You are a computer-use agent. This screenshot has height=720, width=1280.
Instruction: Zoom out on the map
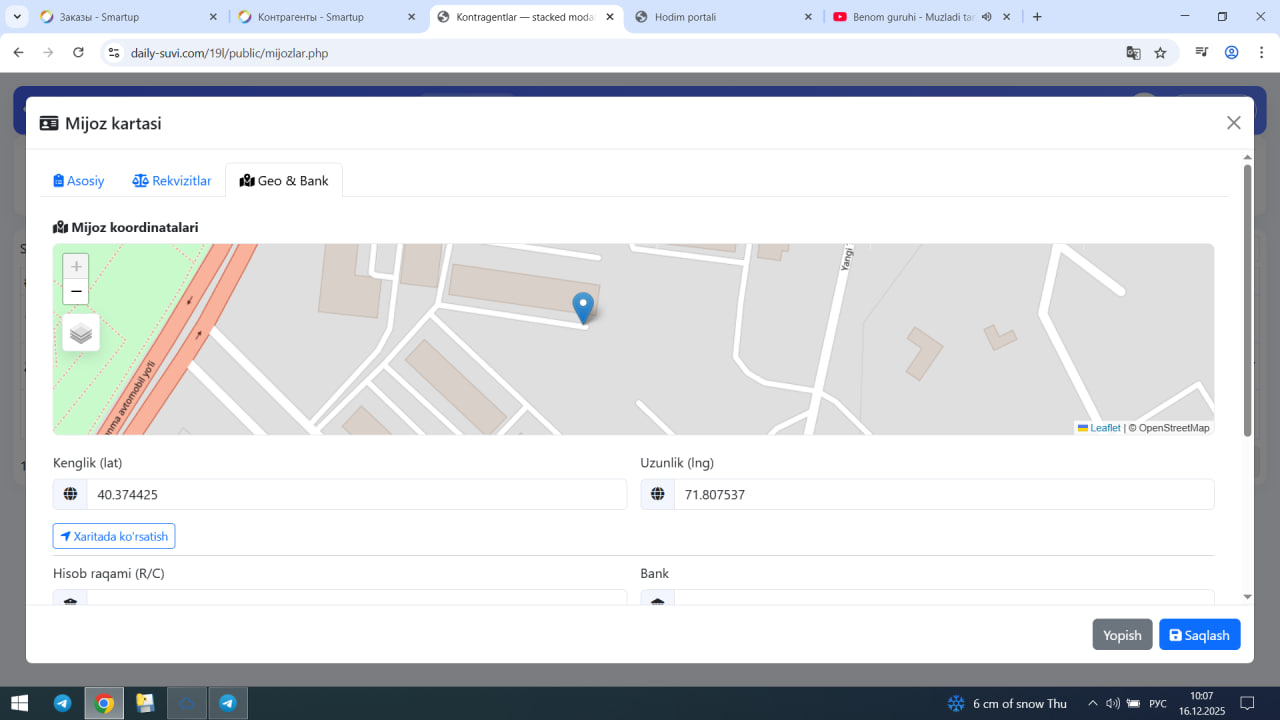coord(76,292)
